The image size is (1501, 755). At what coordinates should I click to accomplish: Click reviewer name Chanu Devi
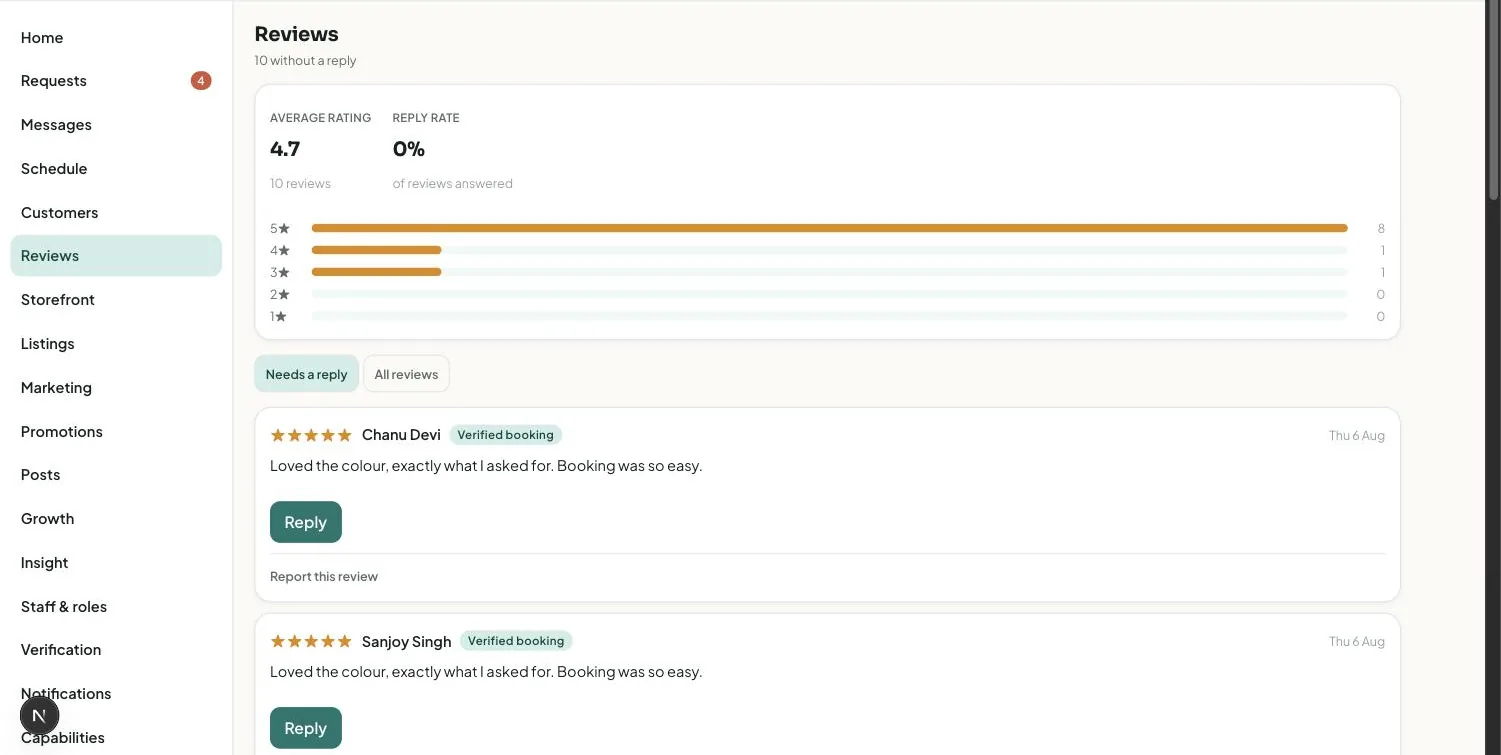coord(401,435)
